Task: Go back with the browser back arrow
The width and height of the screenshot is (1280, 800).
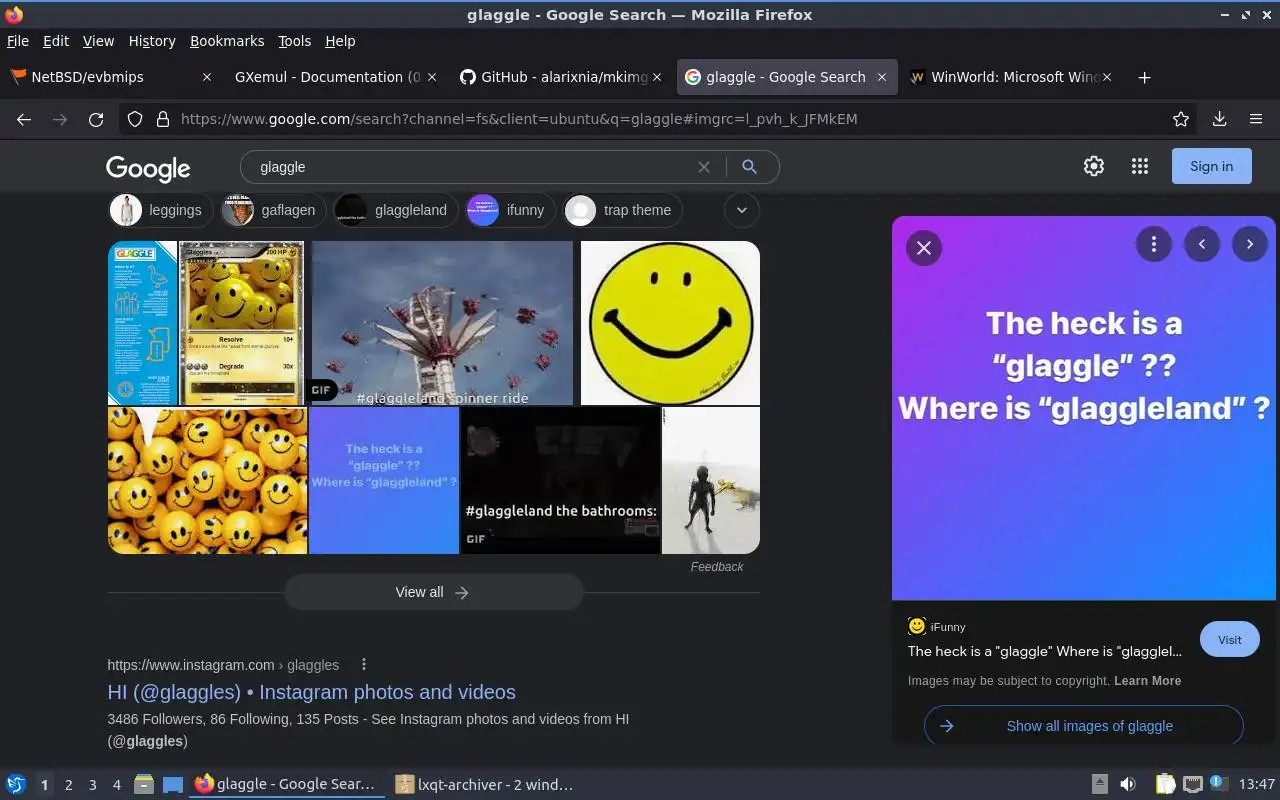Action: tap(24, 119)
